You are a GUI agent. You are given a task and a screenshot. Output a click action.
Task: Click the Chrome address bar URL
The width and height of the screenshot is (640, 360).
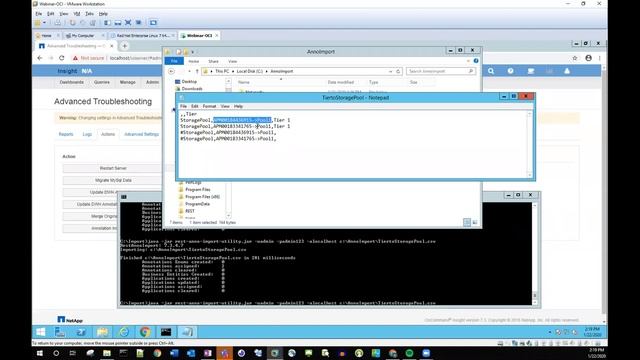(136, 58)
